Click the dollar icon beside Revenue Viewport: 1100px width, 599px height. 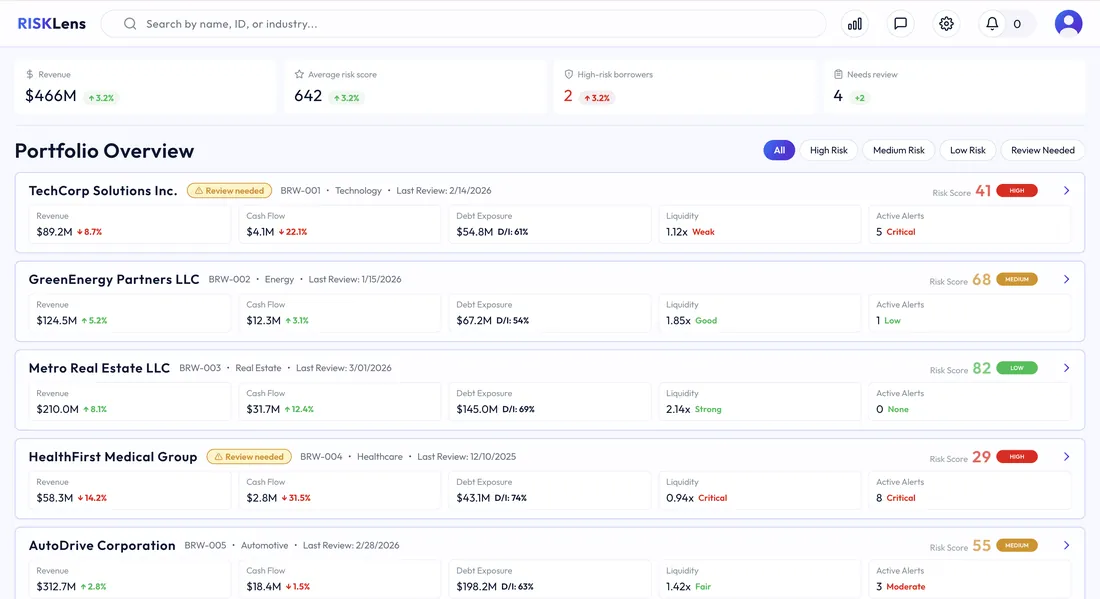tap(29, 74)
